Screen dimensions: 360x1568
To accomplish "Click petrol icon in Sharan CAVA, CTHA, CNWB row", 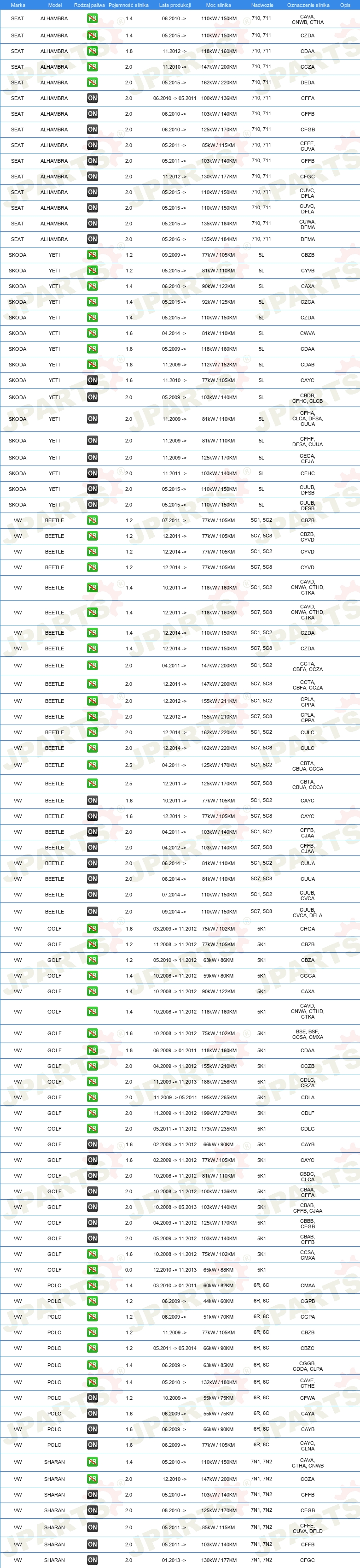I will pos(92,1462).
